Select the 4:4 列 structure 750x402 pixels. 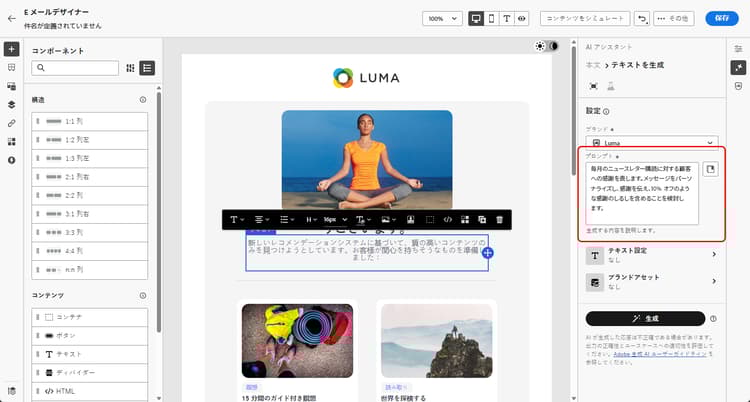click(x=89, y=251)
